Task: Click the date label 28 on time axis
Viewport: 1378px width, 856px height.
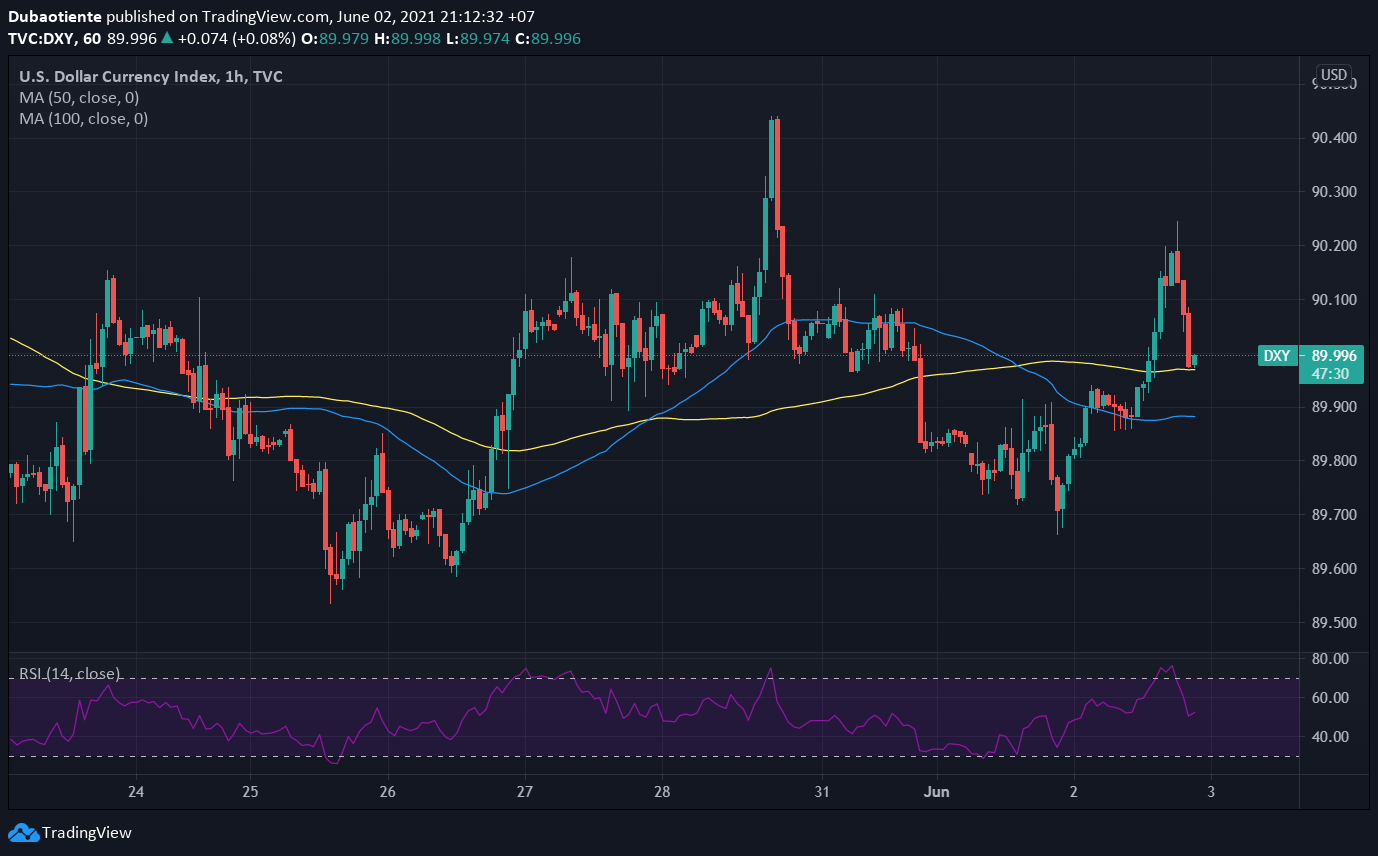Action: point(661,792)
